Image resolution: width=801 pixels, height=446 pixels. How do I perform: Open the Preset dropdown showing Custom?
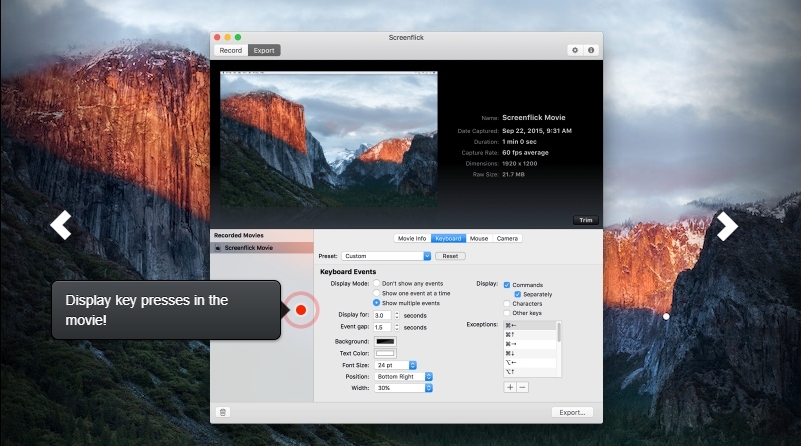click(x=386, y=256)
